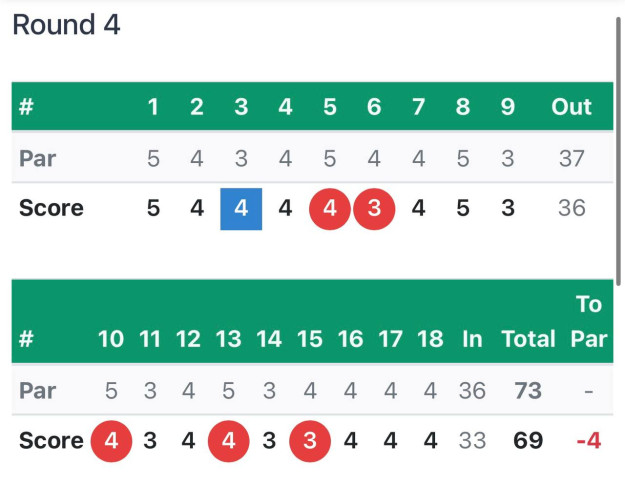
Task: Click the To Par column header
Action: coord(589,321)
